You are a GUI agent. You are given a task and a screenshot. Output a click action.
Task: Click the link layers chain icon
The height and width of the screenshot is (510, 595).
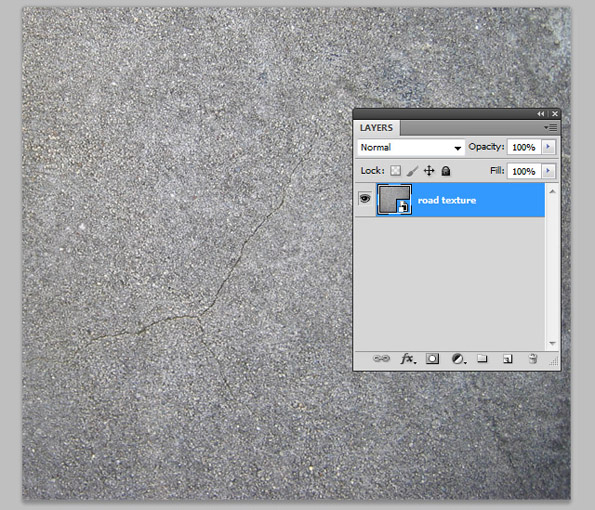click(x=381, y=359)
